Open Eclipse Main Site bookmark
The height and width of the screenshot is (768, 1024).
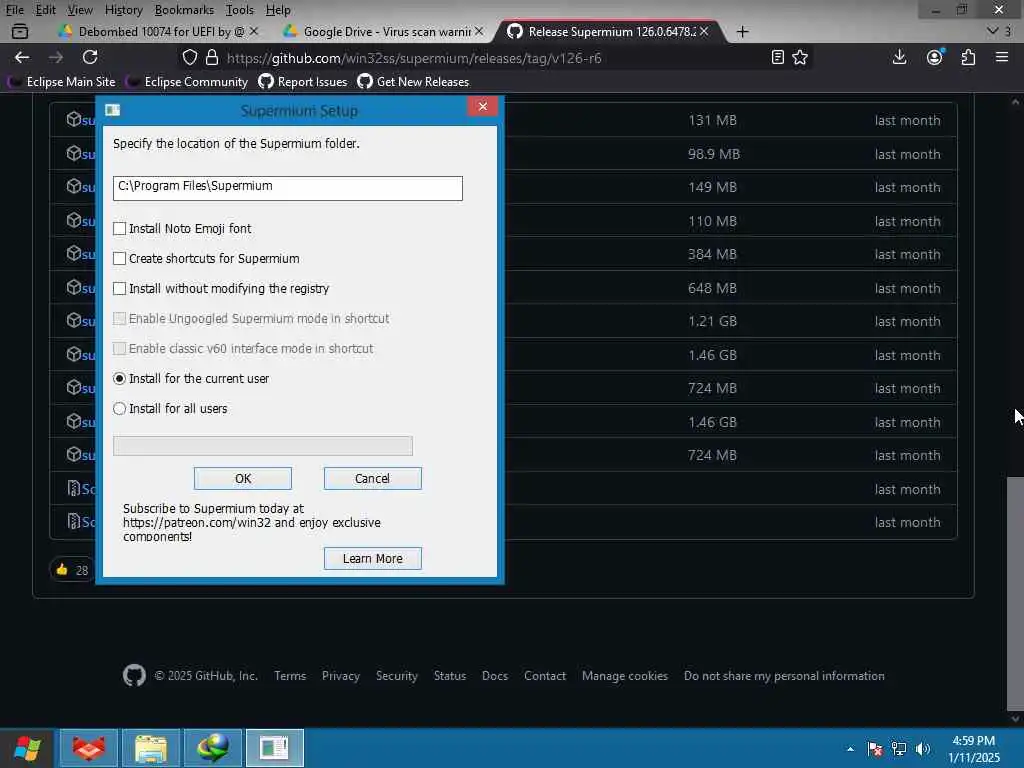click(61, 82)
